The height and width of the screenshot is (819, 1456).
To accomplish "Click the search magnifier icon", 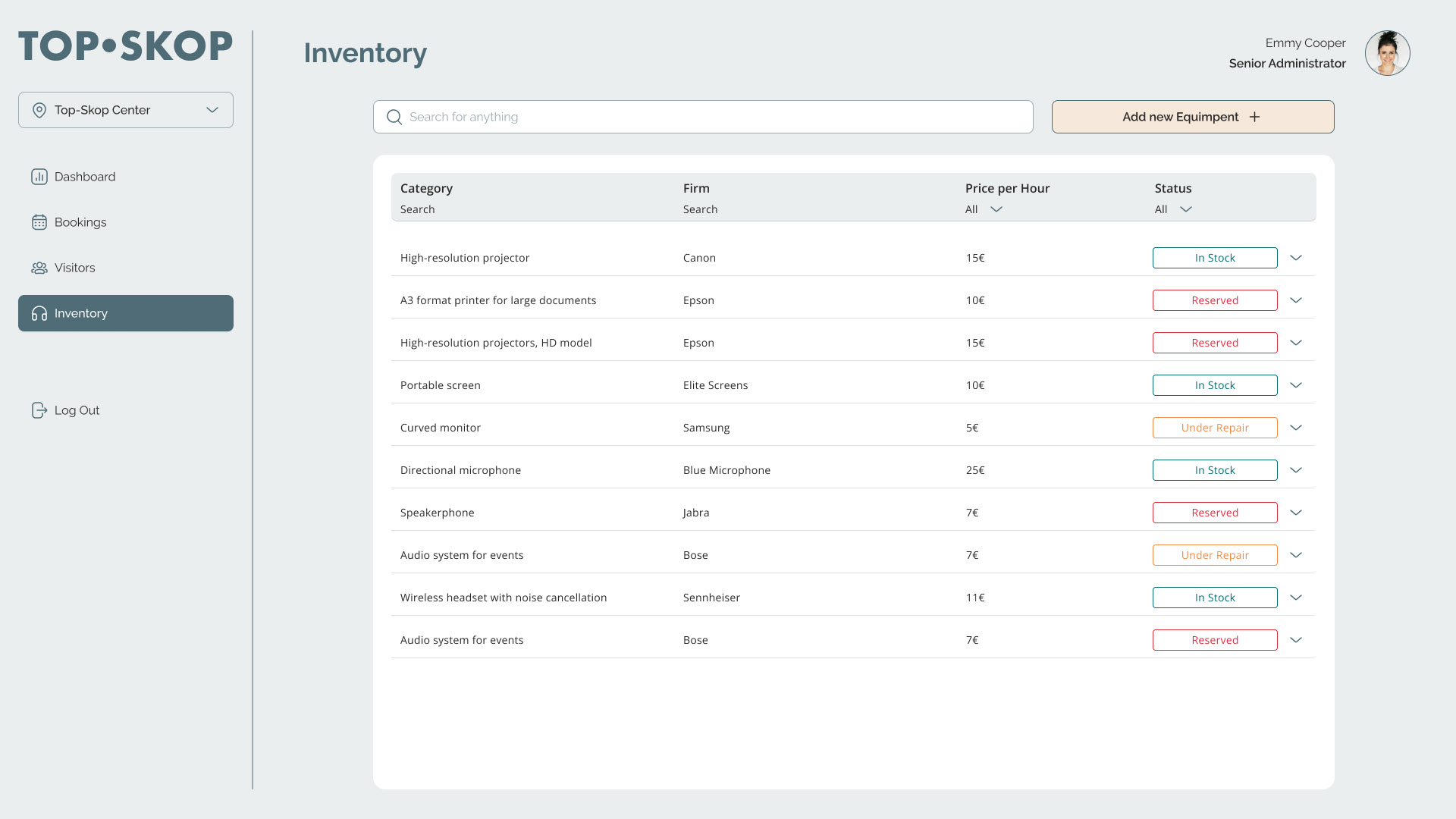I will 394,117.
